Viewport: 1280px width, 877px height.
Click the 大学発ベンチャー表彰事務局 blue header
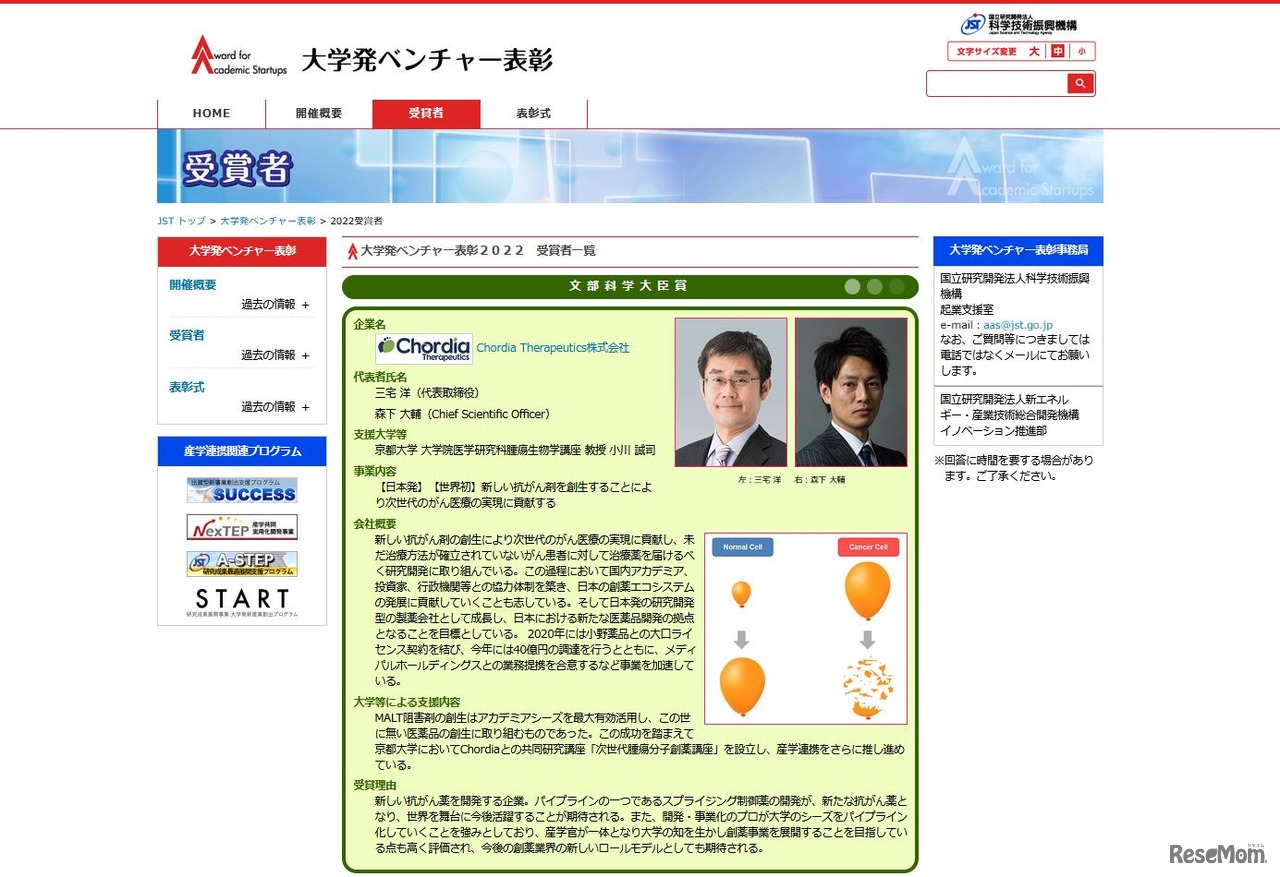click(1018, 251)
